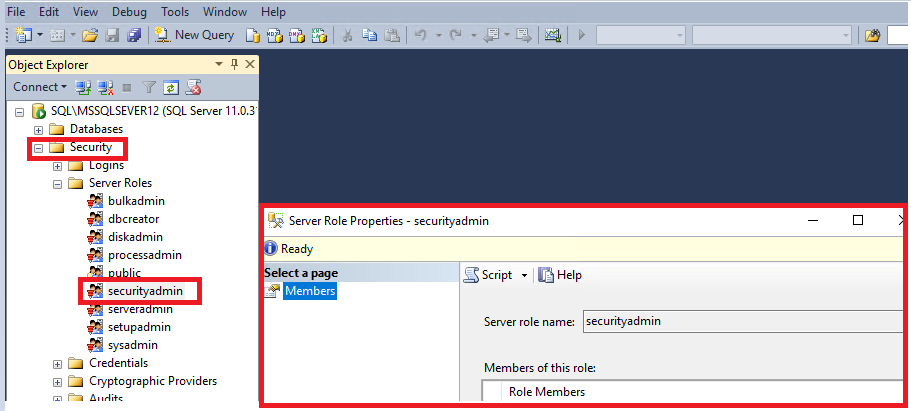Click the New Project toolbar icon
This screenshot has height=411, width=911.
click(x=24, y=35)
